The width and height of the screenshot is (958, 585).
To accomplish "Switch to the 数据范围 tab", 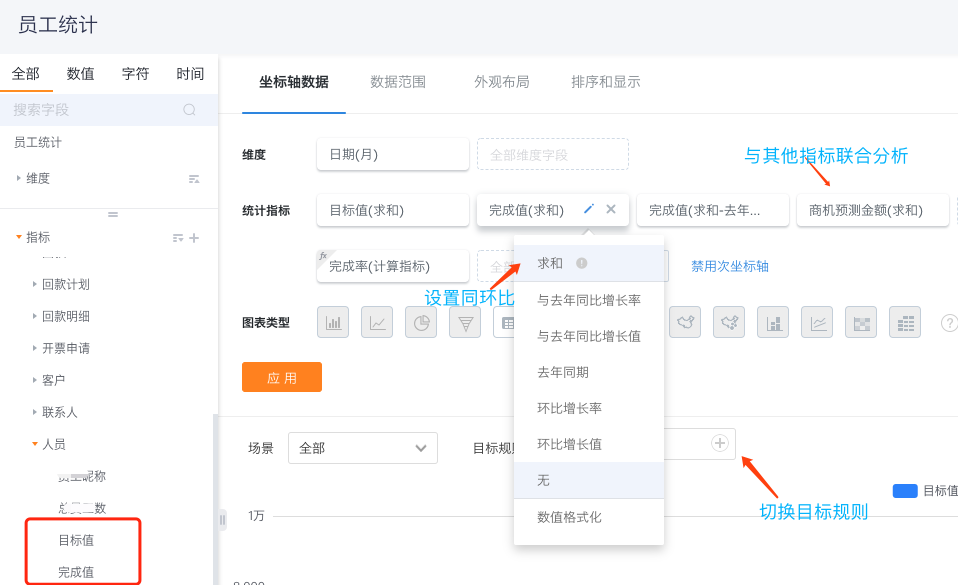I will point(398,82).
